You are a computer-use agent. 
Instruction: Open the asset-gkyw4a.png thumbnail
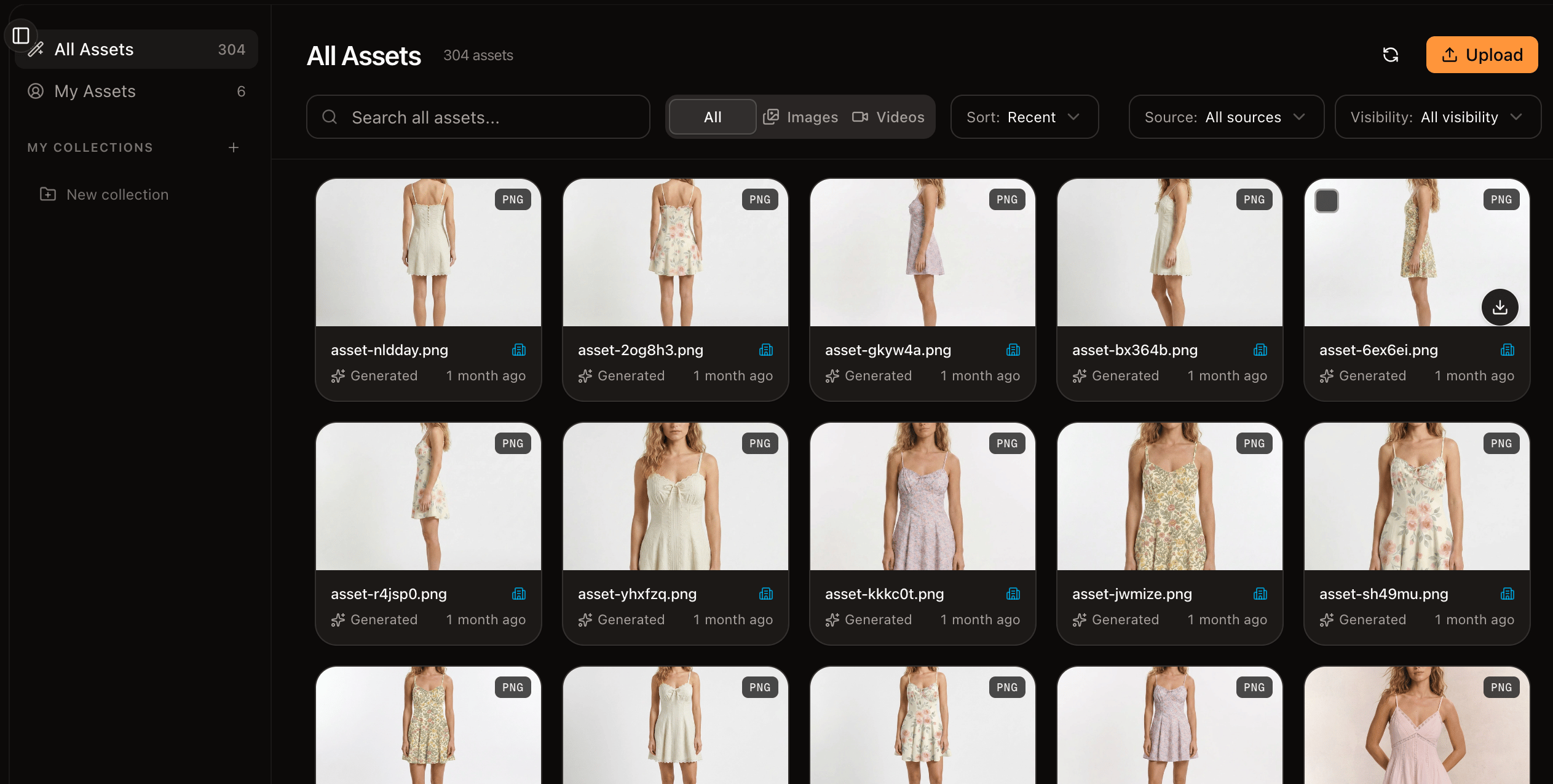[x=923, y=253]
